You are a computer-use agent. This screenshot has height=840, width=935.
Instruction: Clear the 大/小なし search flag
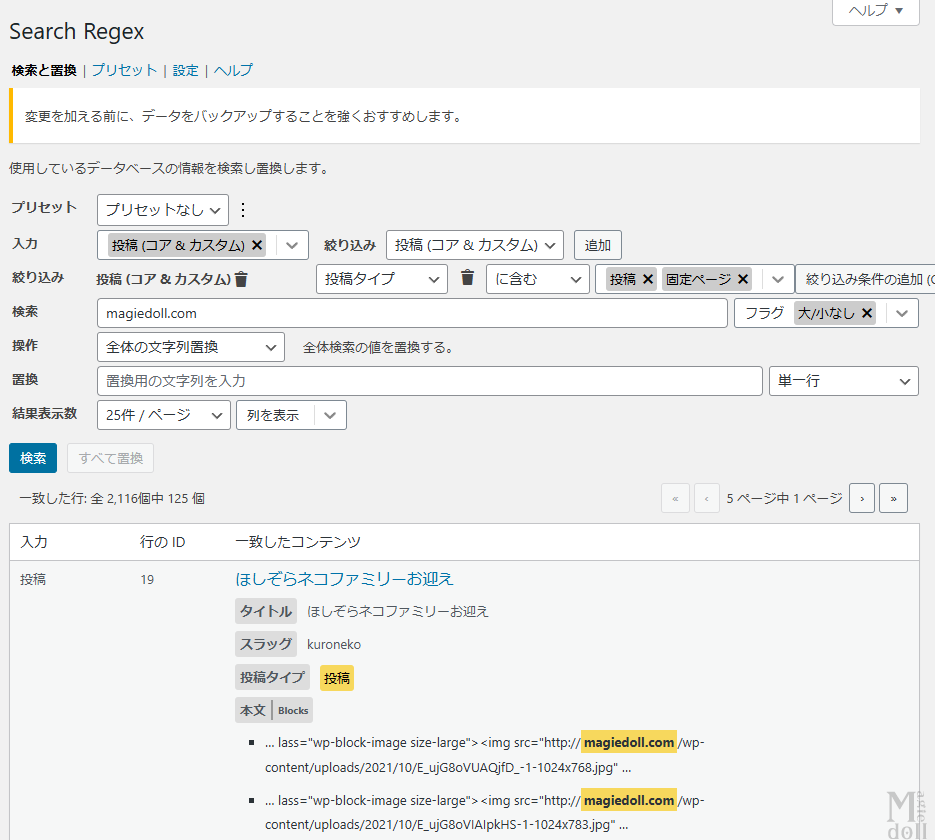866,312
